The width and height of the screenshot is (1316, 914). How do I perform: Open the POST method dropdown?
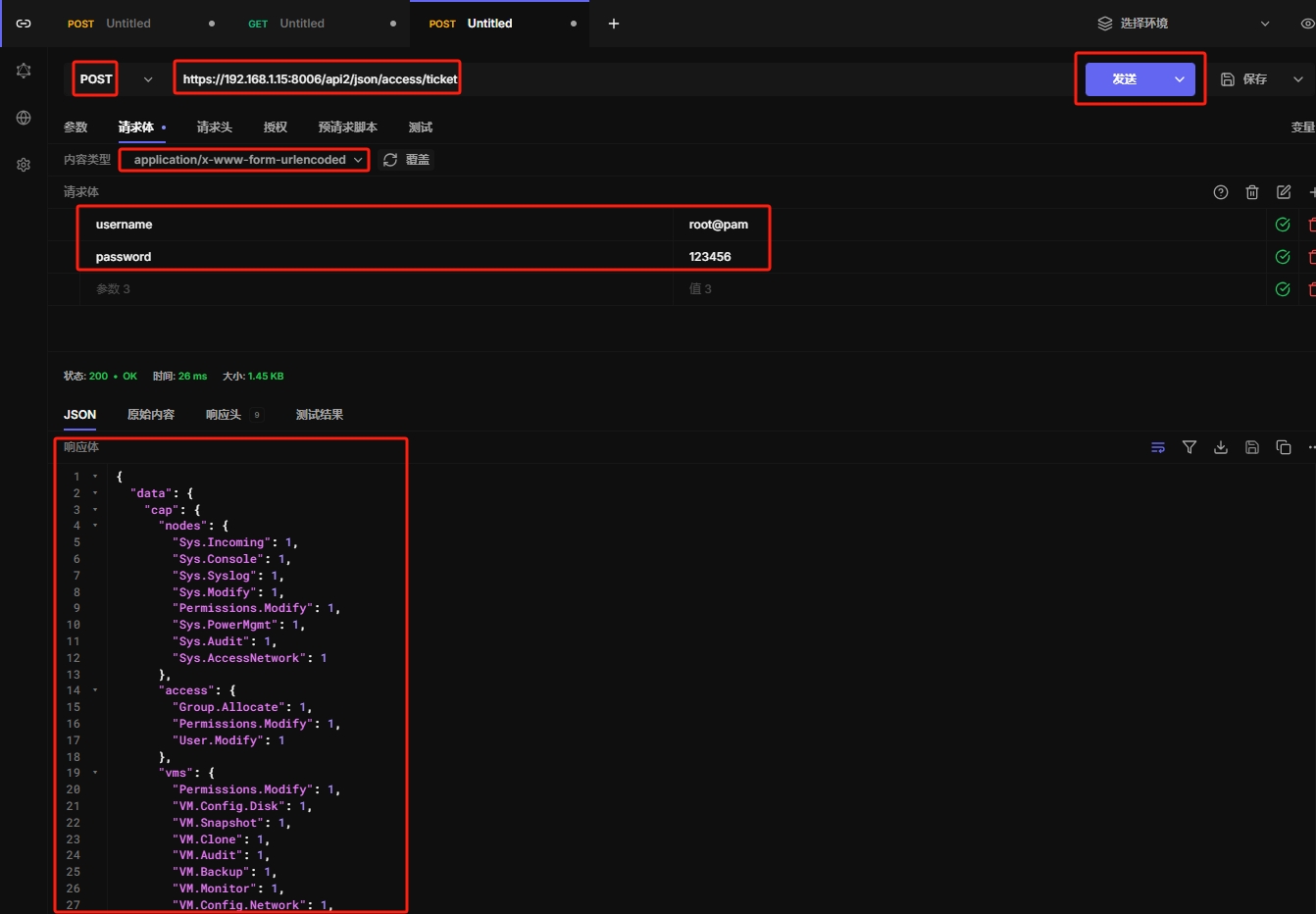(148, 79)
